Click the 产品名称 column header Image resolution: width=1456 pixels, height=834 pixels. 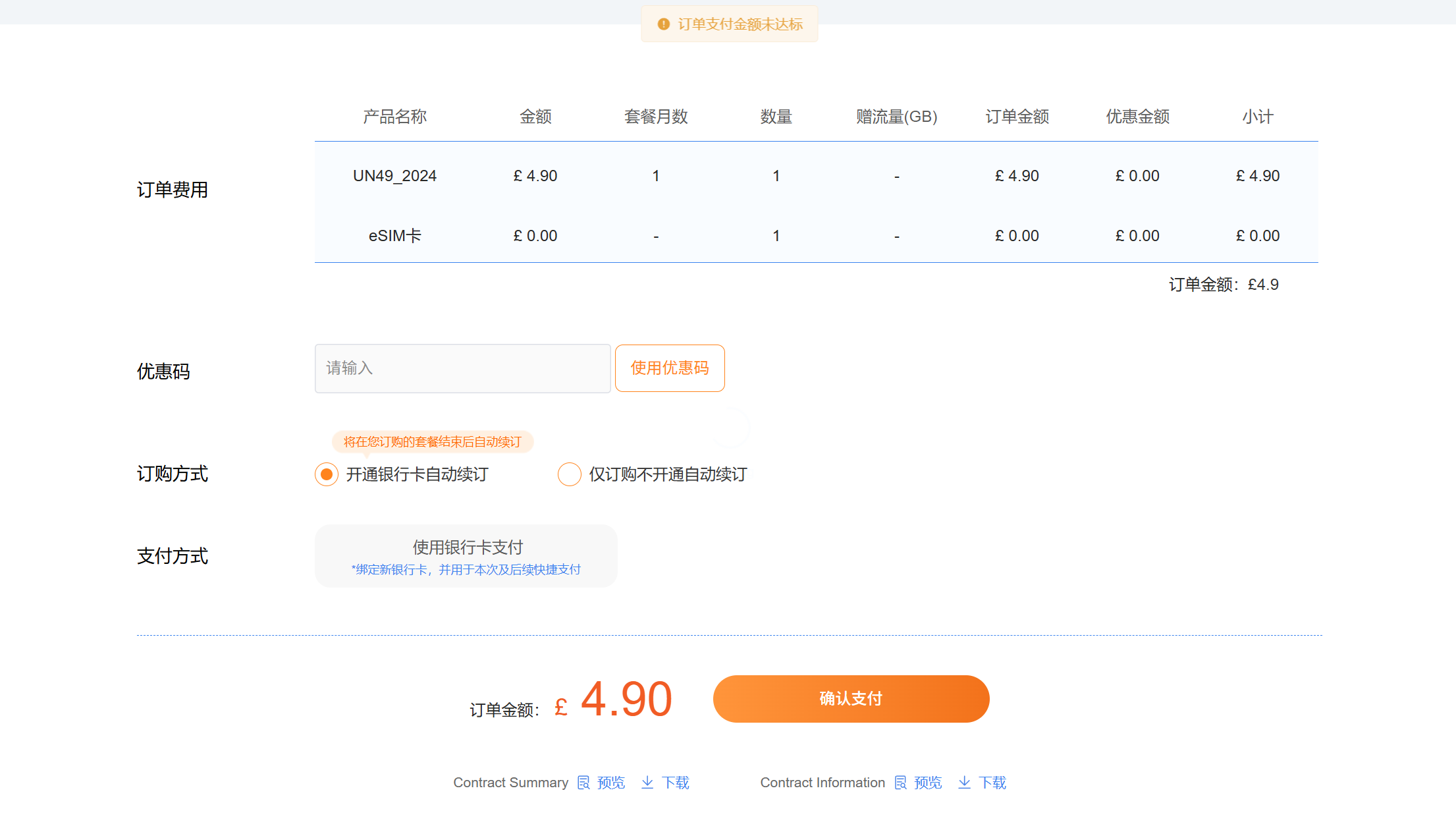pos(395,117)
